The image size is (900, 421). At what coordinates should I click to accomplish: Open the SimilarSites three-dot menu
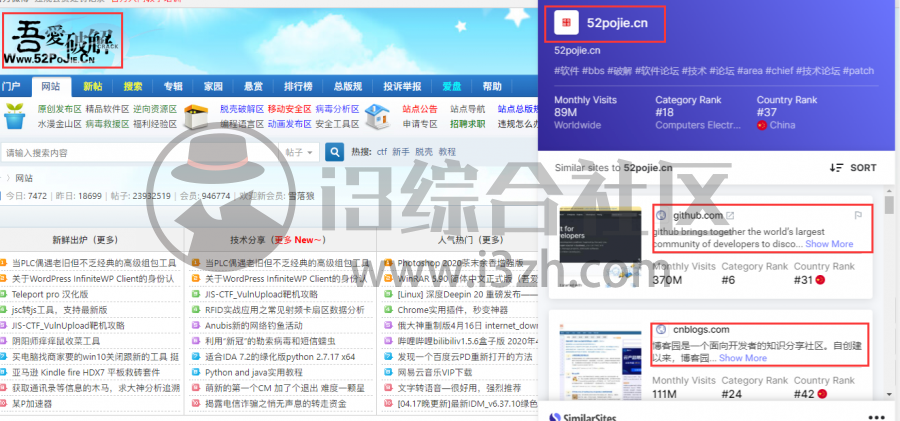pos(876,417)
